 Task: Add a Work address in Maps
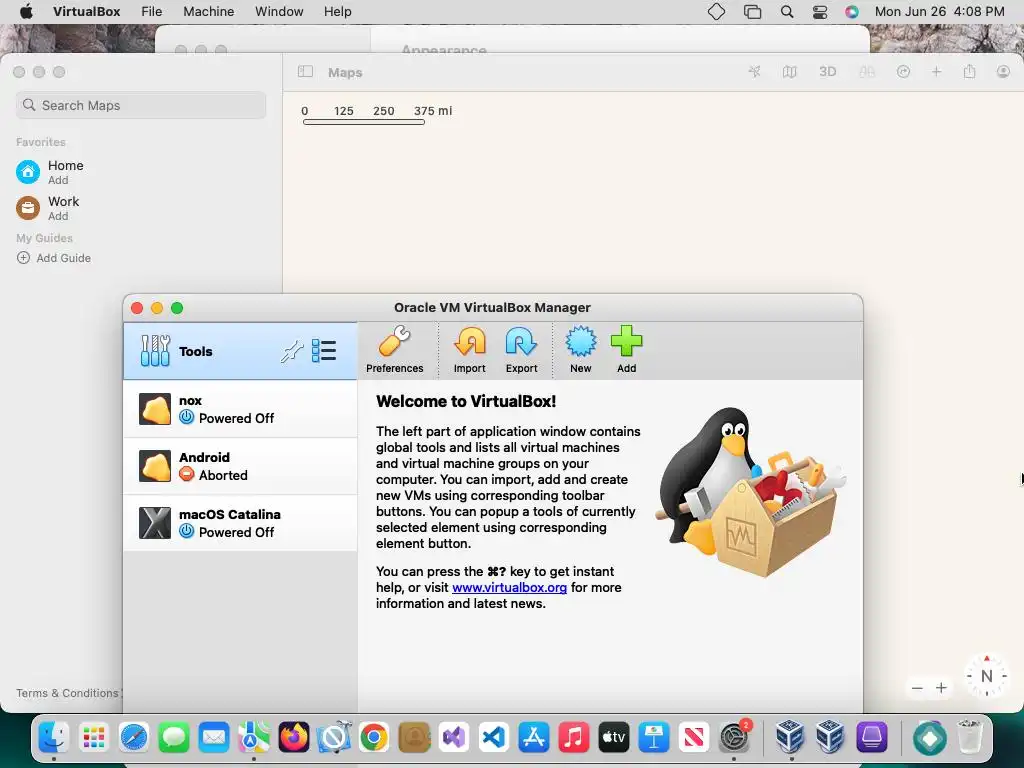[48, 208]
